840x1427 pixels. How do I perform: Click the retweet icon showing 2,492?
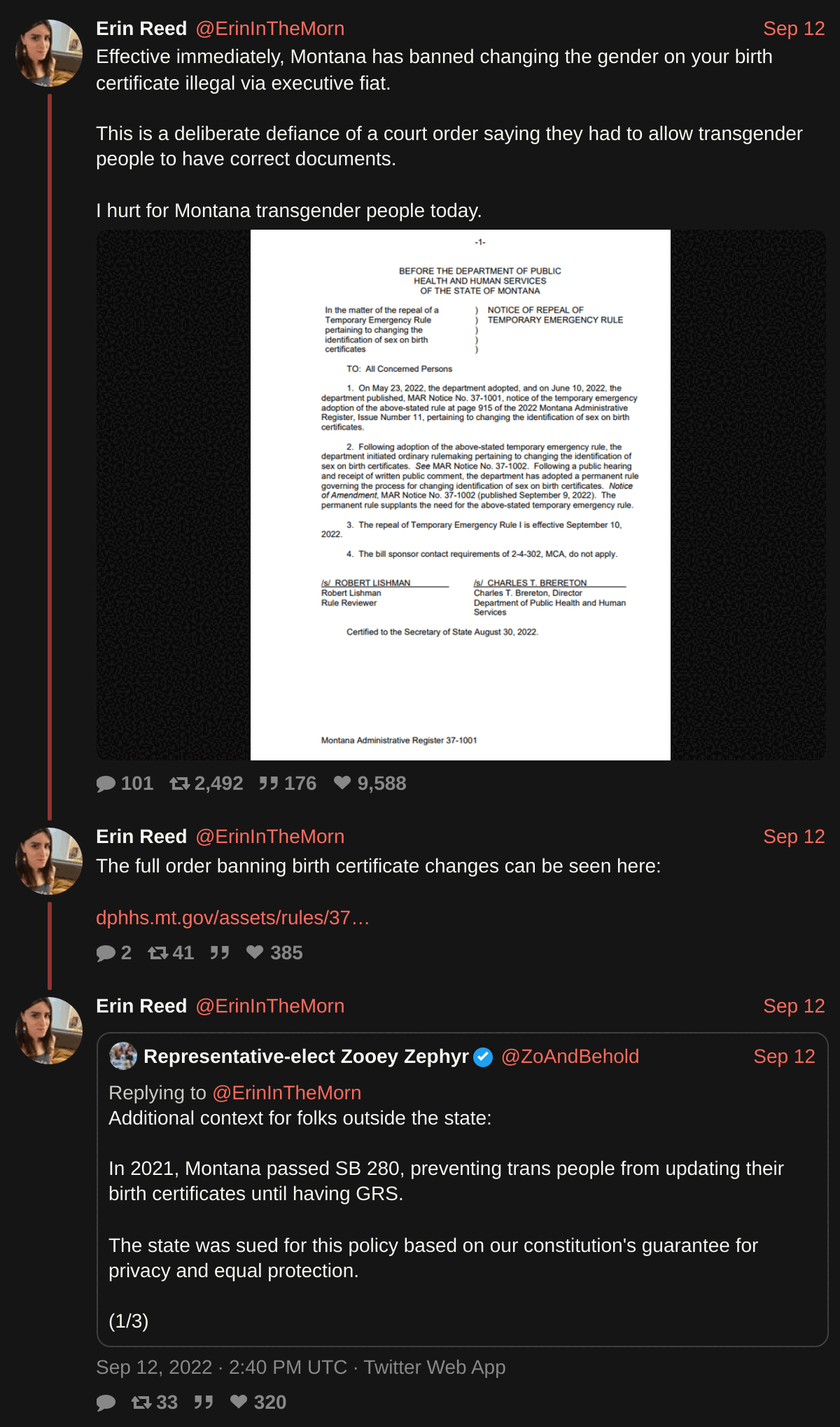tap(180, 784)
